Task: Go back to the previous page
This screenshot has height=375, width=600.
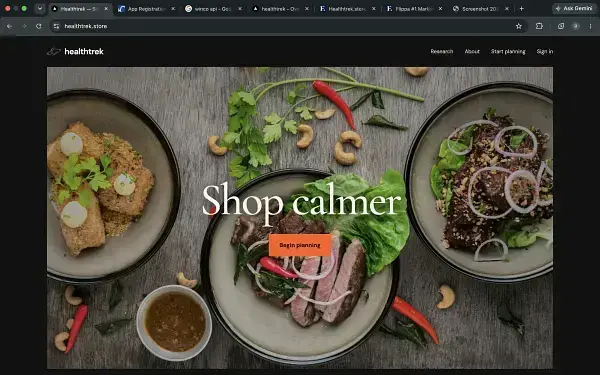Action: [9, 26]
